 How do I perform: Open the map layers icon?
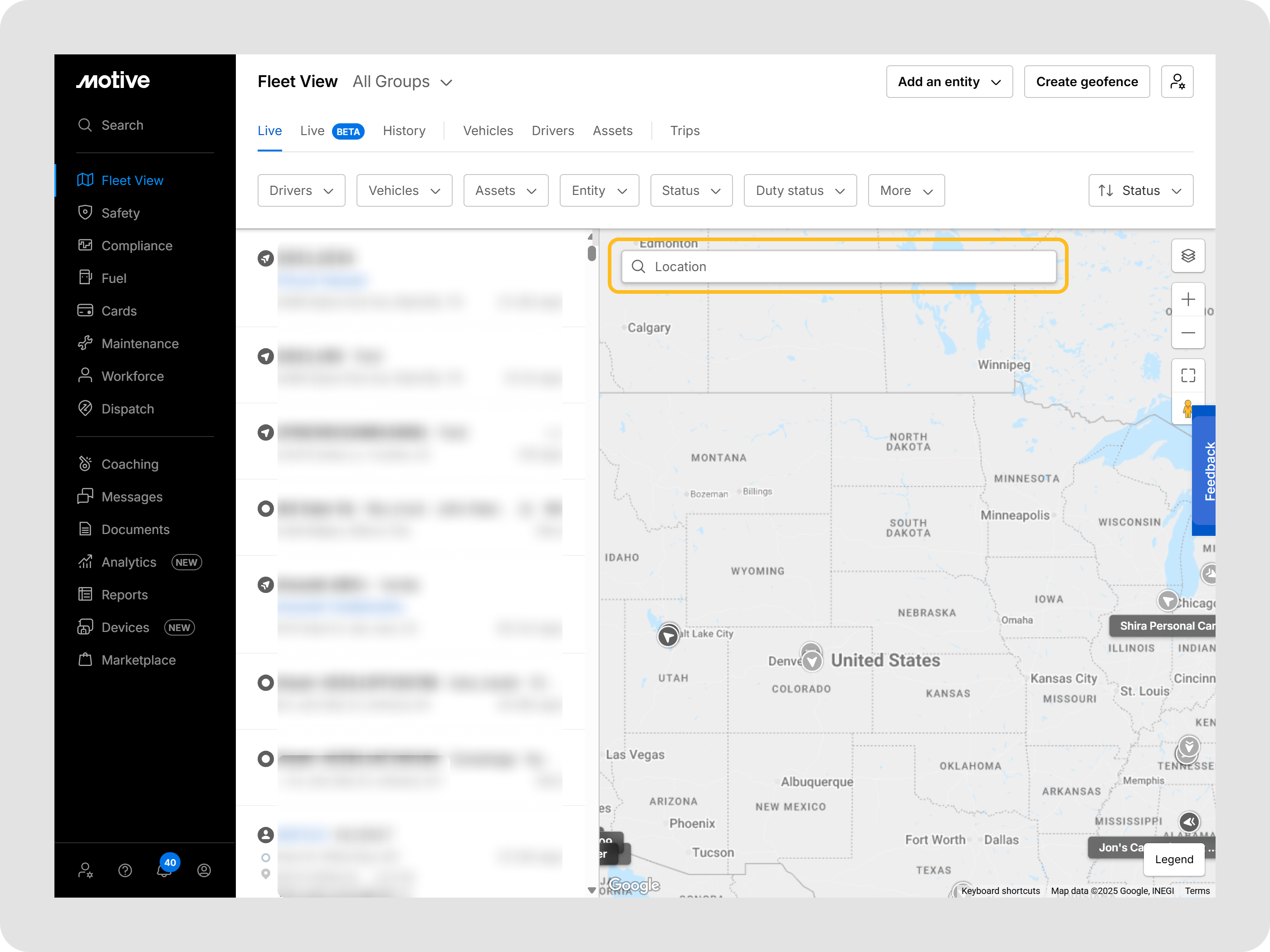click(x=1187, y=256)
